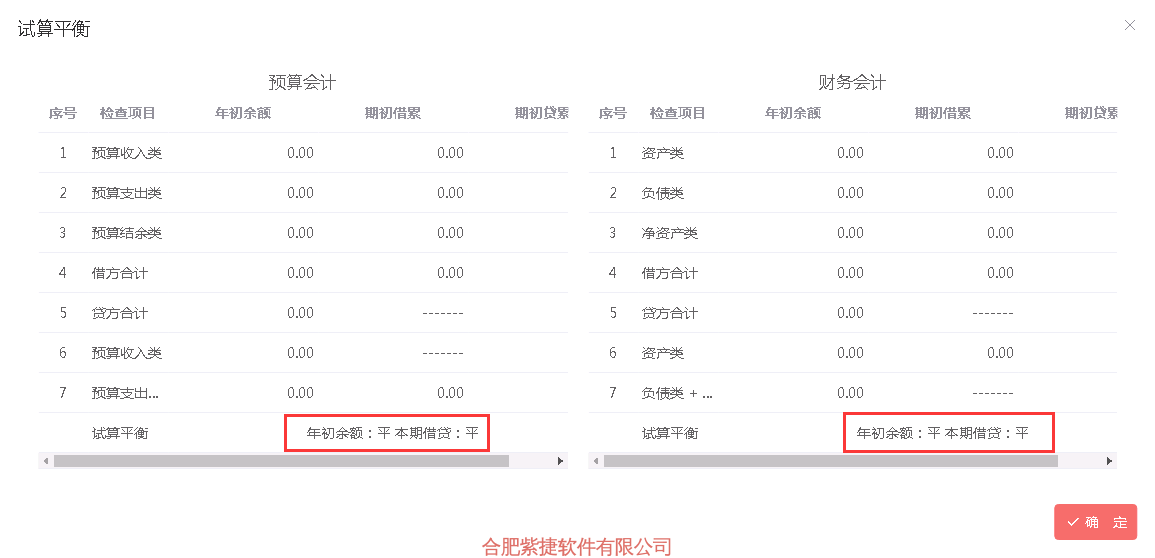Image resolution: width=1155 pixels, height=558 pixels.
Task: Click the 确定 confirm button
Action: coord(1095,522)
